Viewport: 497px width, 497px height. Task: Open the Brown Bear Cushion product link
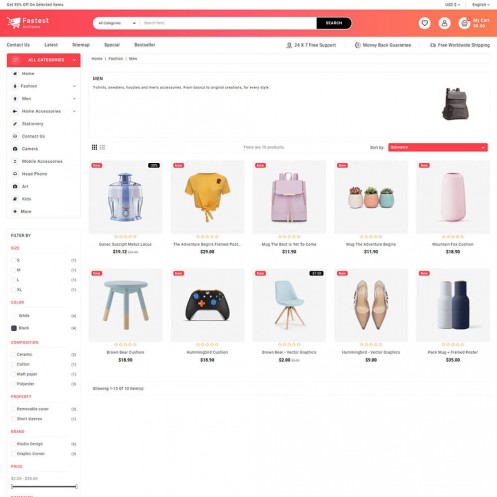pyautogui.click(x=125, y=352)
